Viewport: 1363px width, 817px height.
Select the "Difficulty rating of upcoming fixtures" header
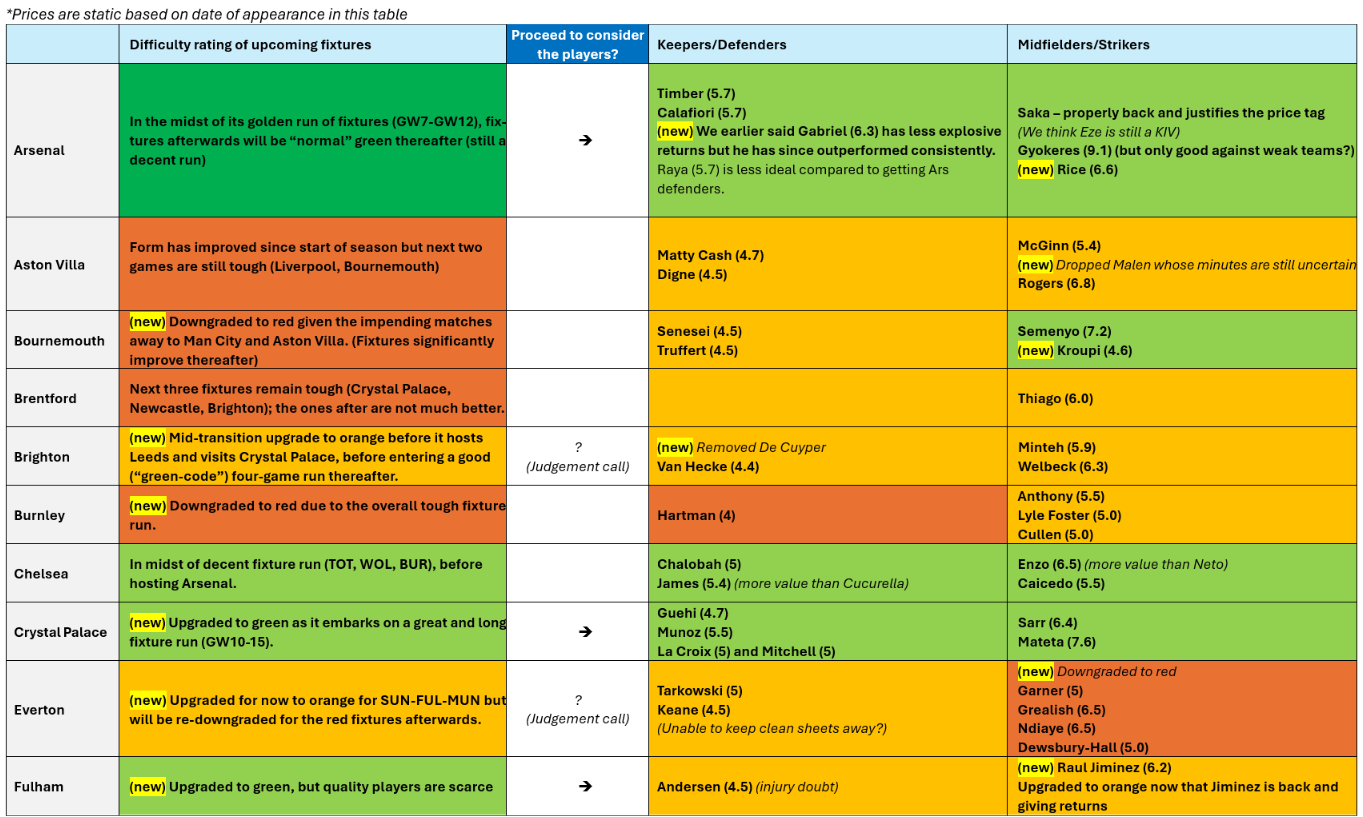(250, 45)
